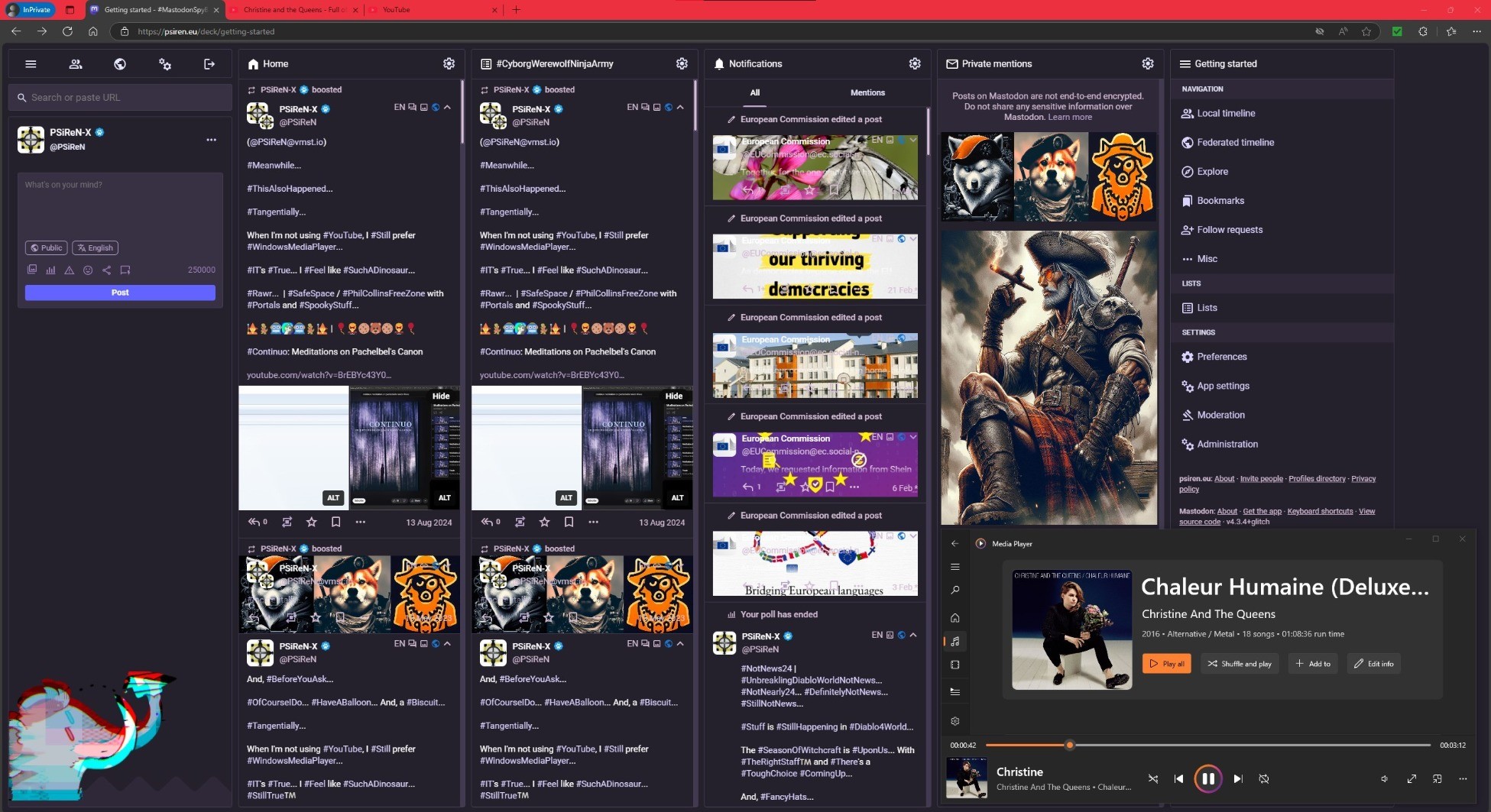1491x812 pixels.
Task: Open Media Player search icon
Action: tap(955, 590)
